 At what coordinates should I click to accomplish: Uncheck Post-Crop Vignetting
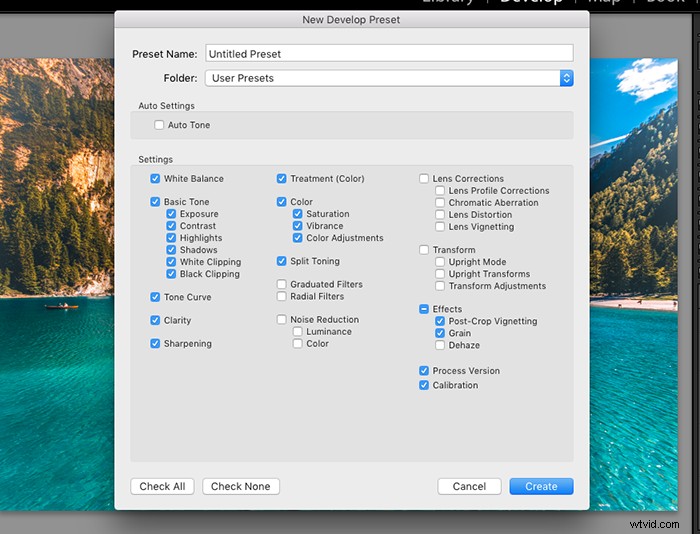pyautogui.click(x=440, y=321)
